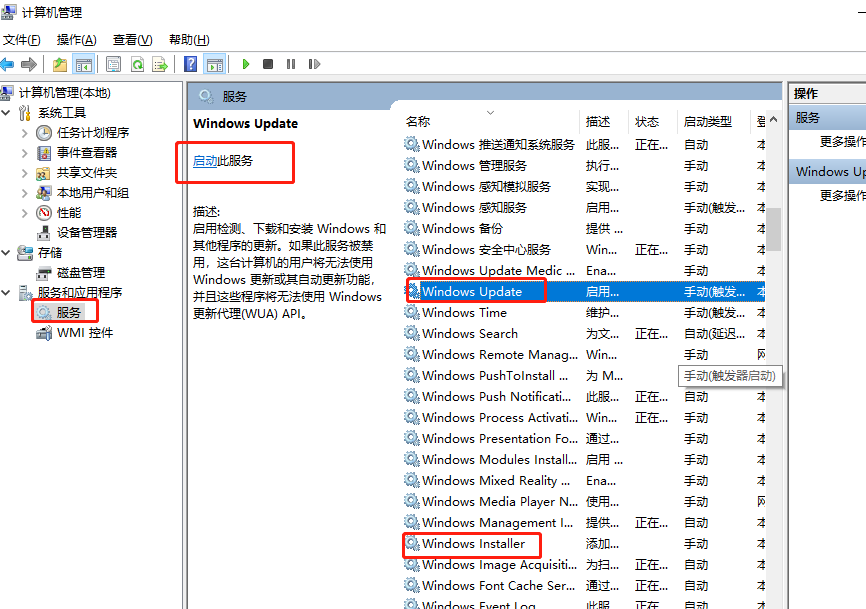Click the 启动 link to start the service
This screenshot has width=866, height=609.
[x=205, y=161]
